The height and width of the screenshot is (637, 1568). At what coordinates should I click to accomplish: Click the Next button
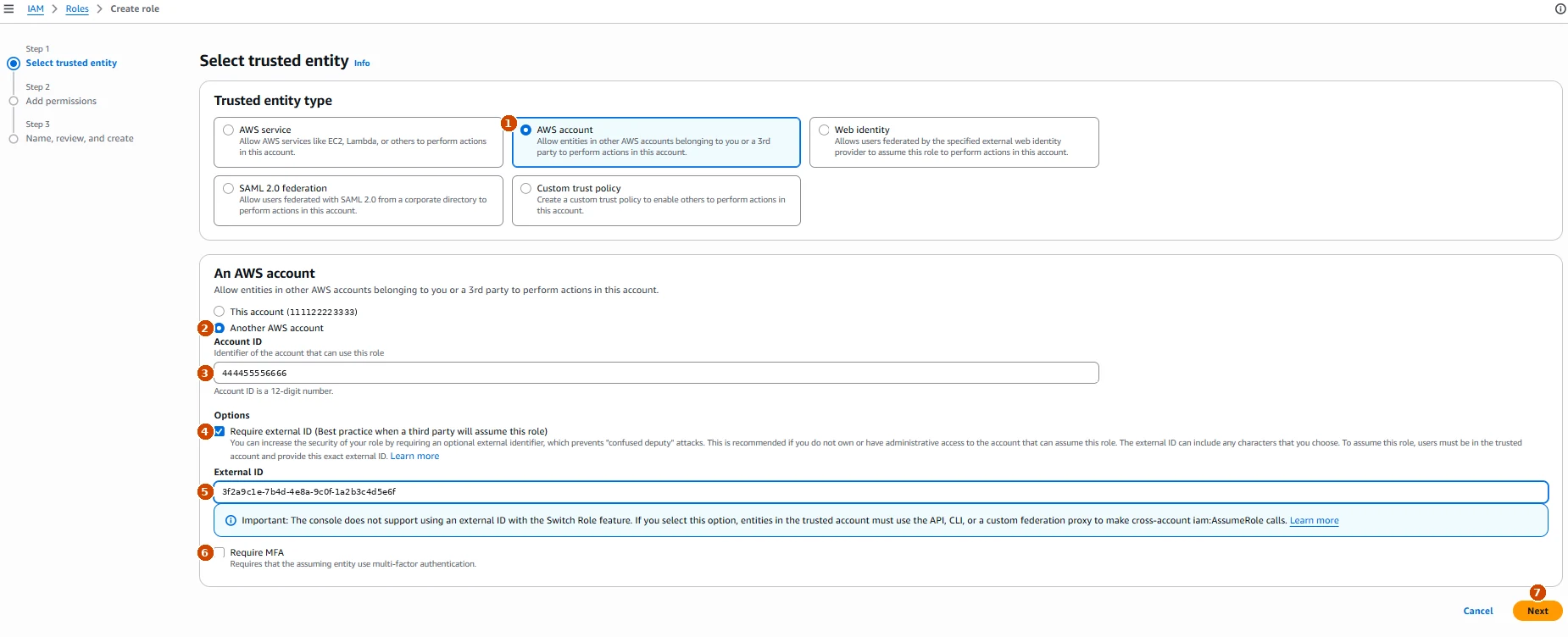1537,611
